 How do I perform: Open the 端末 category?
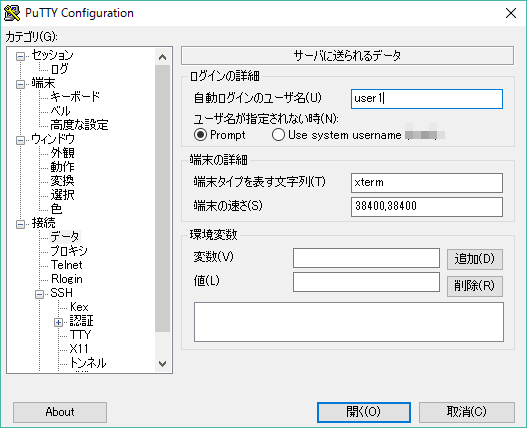(43, 83)
